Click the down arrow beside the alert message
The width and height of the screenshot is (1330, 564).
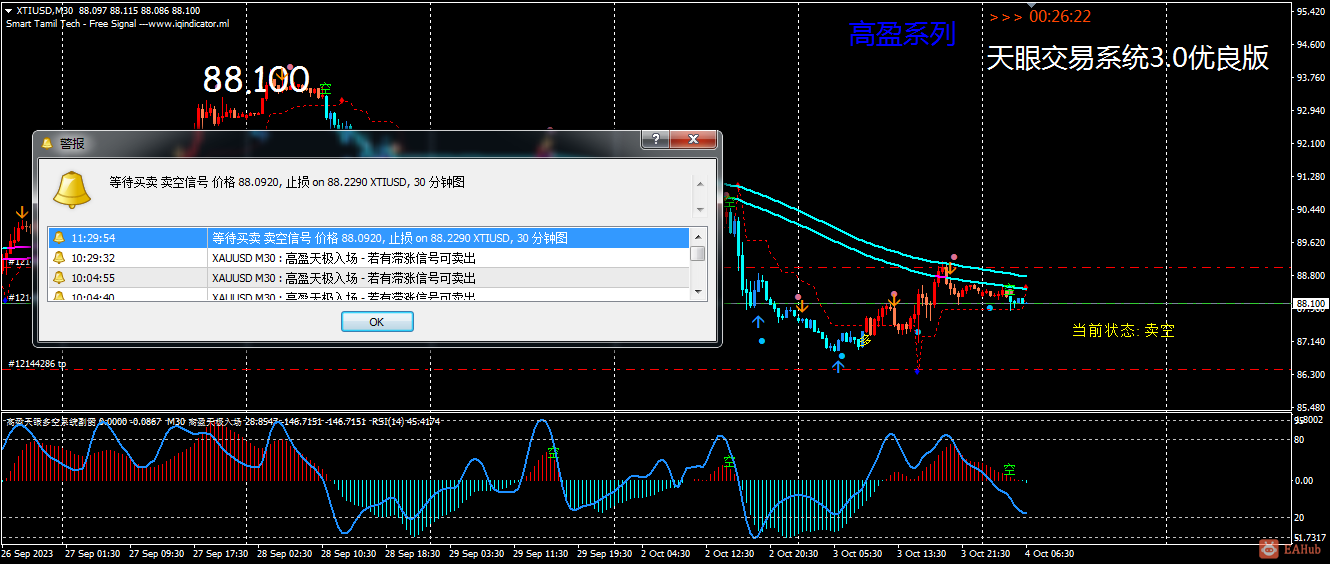pyautogui.click(x=700, y=209)
